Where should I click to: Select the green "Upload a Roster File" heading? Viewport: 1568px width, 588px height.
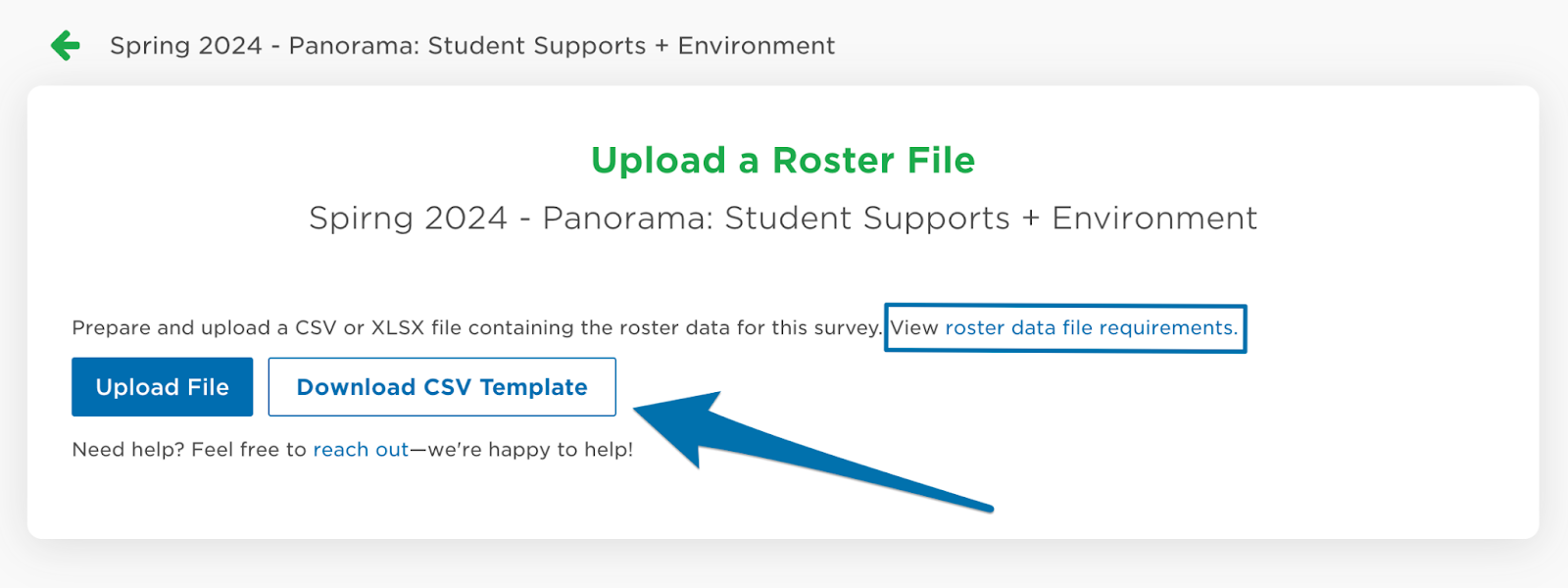coord(783,161)
